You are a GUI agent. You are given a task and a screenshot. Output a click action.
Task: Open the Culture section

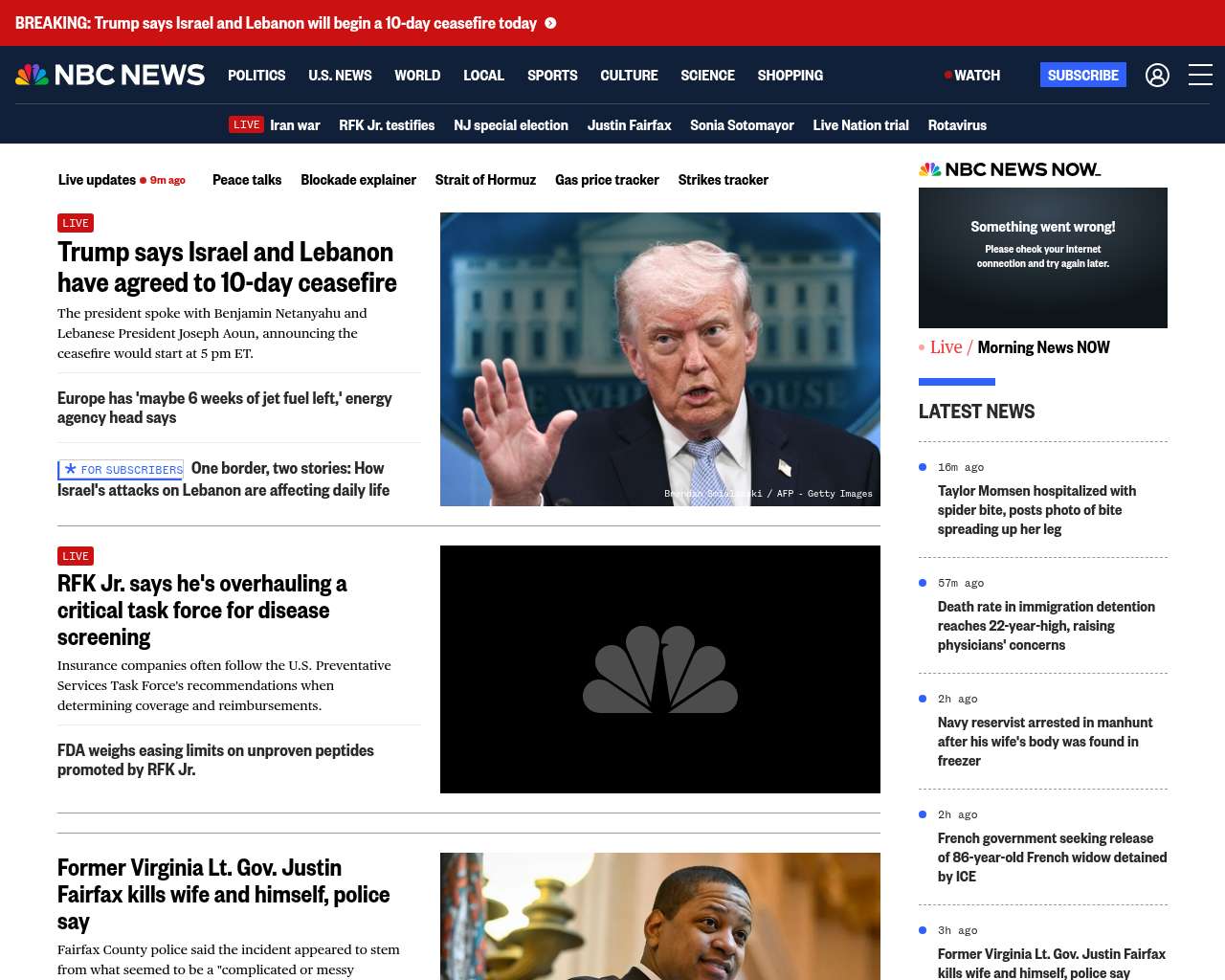pyautogui.click(x=629, y=75)
